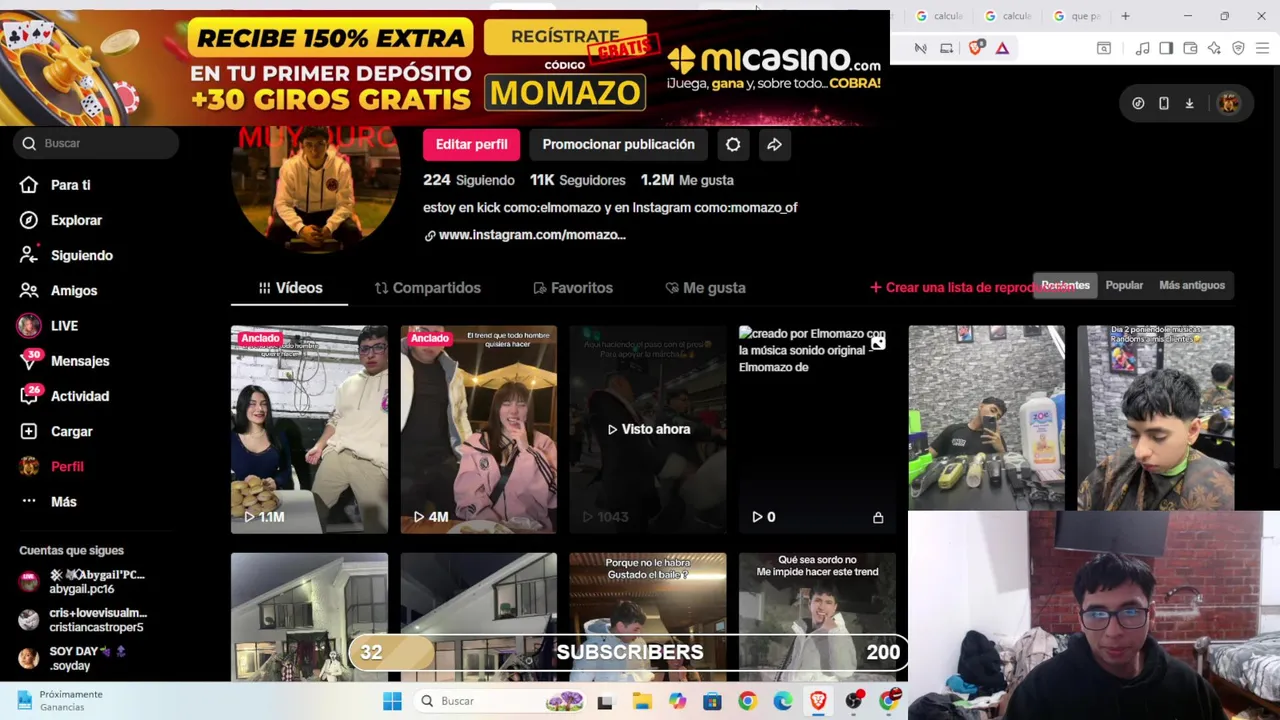Switch to the 'que pa' Google tab
This screenshot has width=1280, height=720.
(x=1077, y=16)
